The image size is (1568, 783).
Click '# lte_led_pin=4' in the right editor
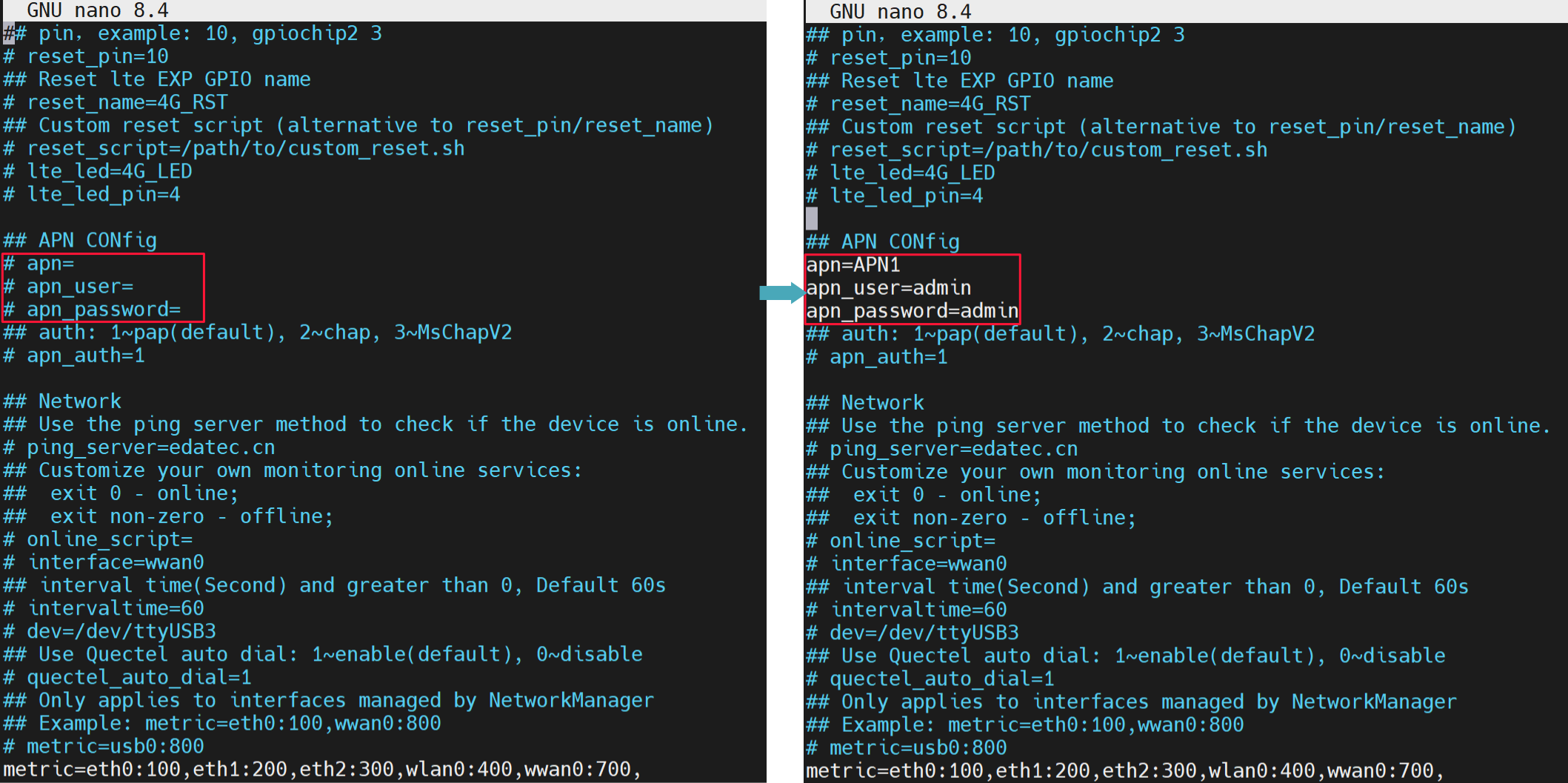click(894, 196)
